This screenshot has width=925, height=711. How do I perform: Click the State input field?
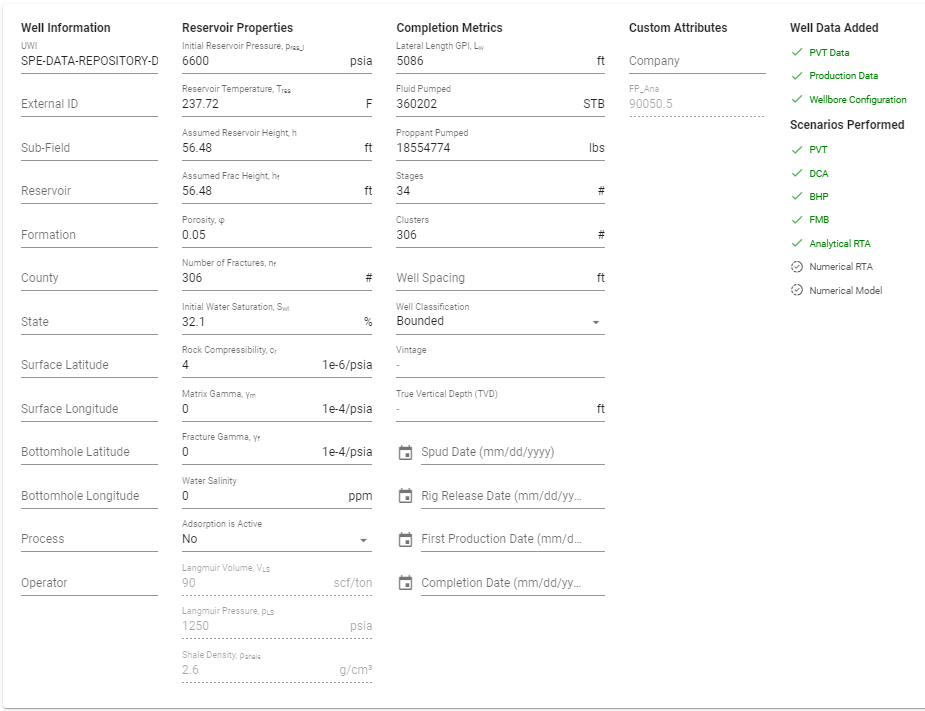coord(89,322)
